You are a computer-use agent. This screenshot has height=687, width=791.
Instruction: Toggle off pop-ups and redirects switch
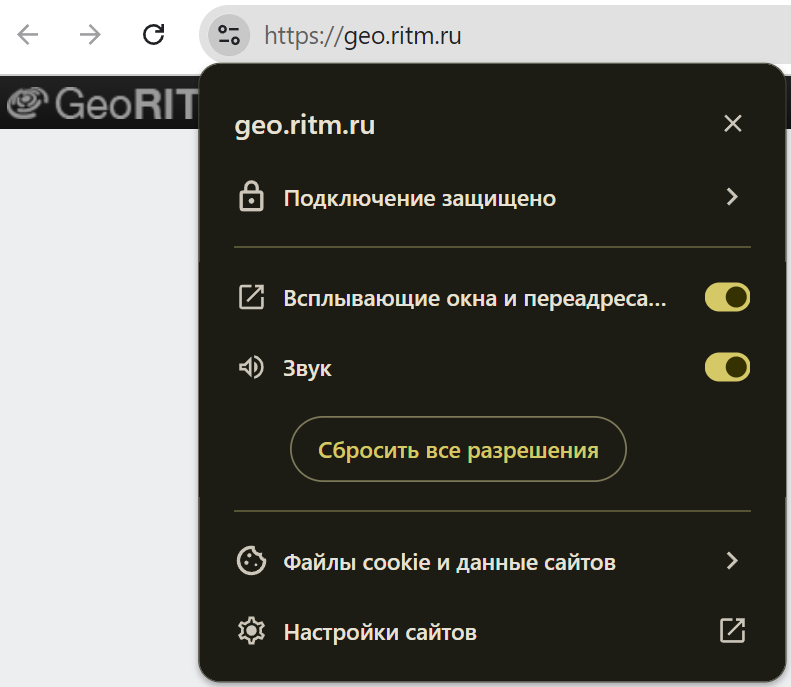tap(727, 297)
